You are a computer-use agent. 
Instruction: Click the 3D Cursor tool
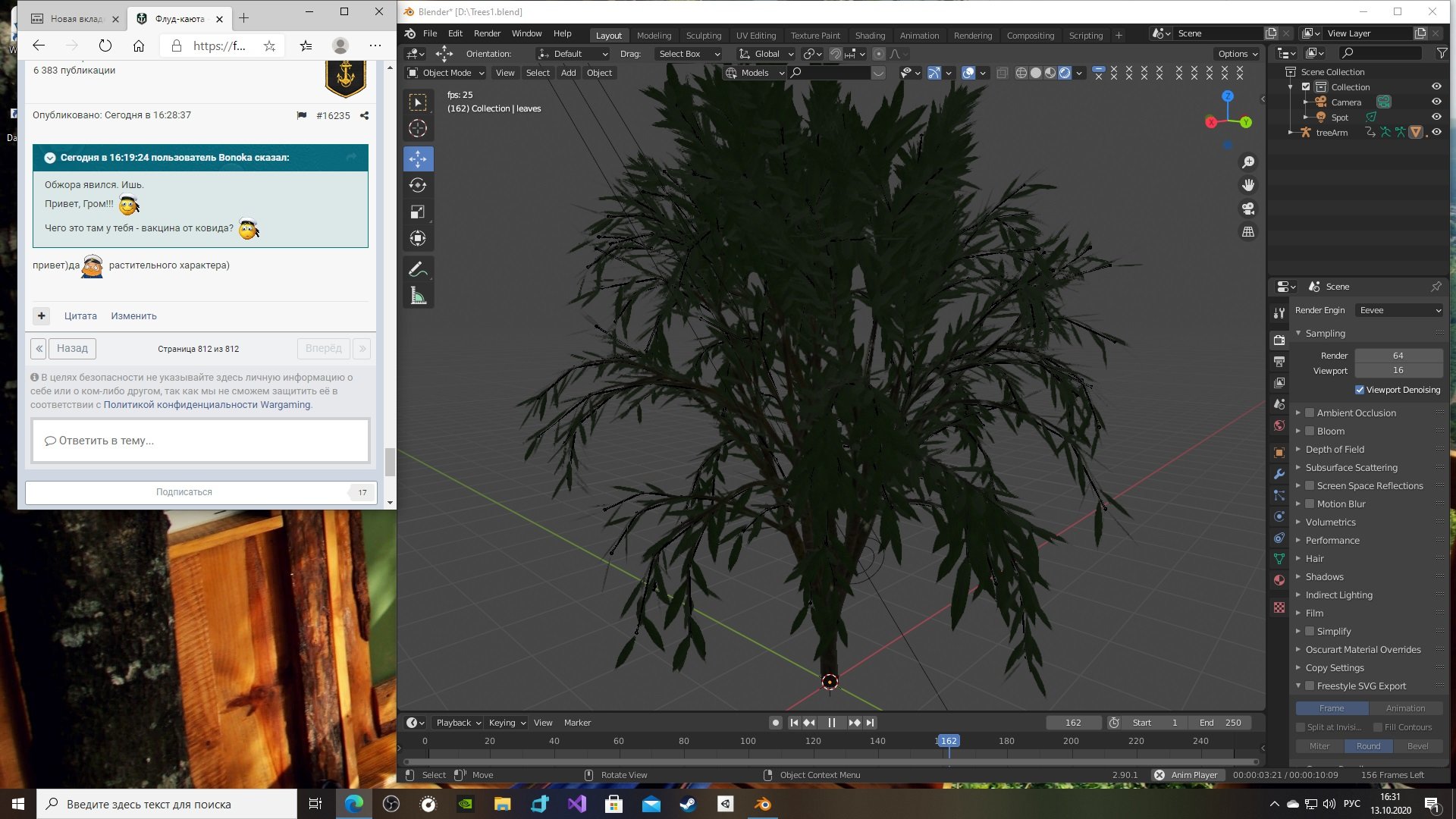(418, 128)
